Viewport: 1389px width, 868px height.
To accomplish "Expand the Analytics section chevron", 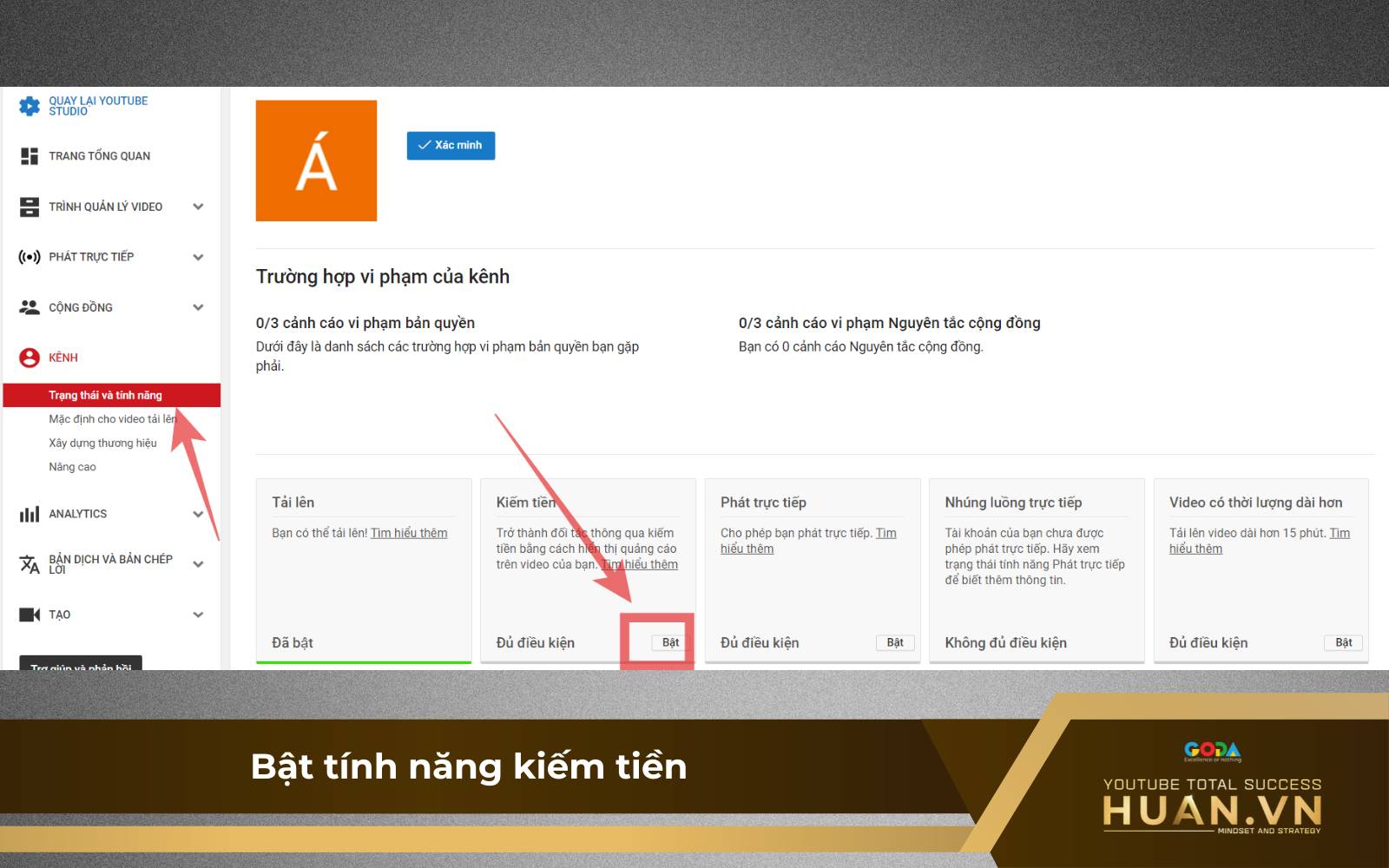I will 198,514.
